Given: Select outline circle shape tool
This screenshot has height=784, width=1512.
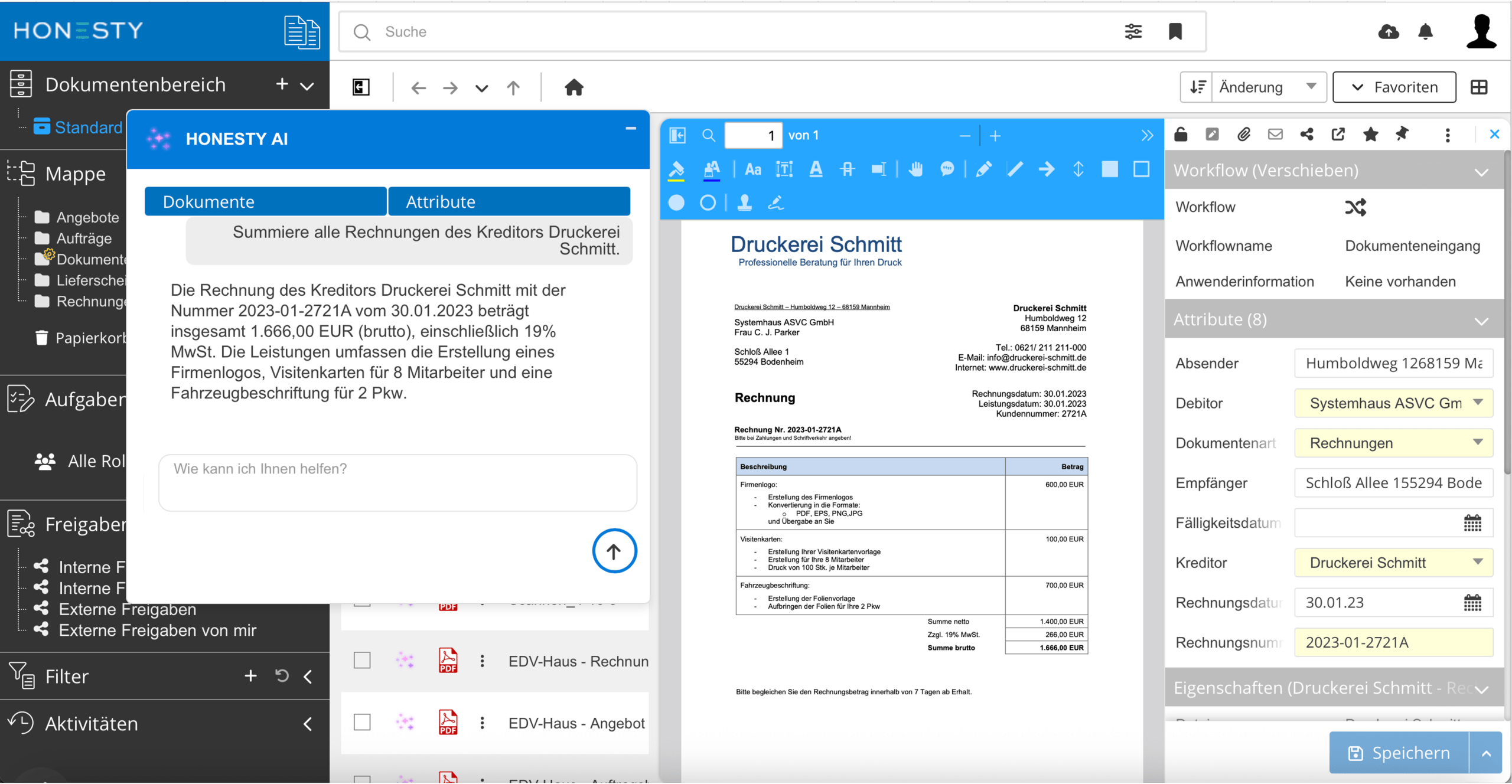Looking at the screenshot, I should [708, 203].
